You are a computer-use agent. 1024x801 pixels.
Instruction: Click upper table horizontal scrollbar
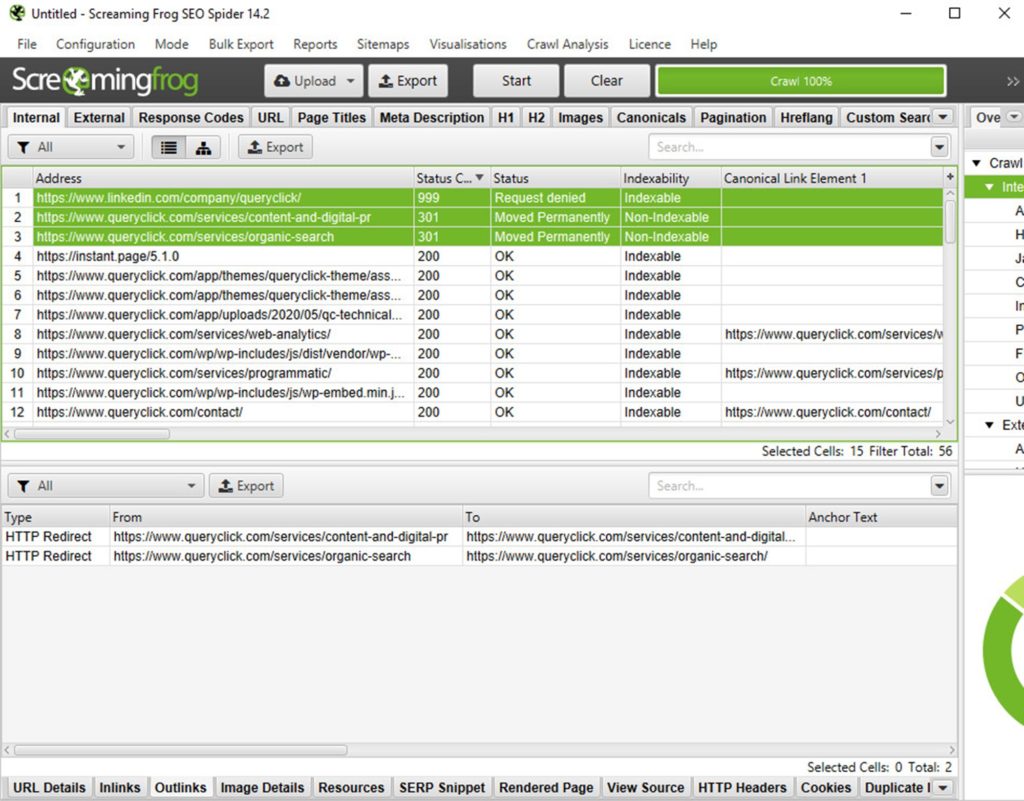click(x=92, y=434)
